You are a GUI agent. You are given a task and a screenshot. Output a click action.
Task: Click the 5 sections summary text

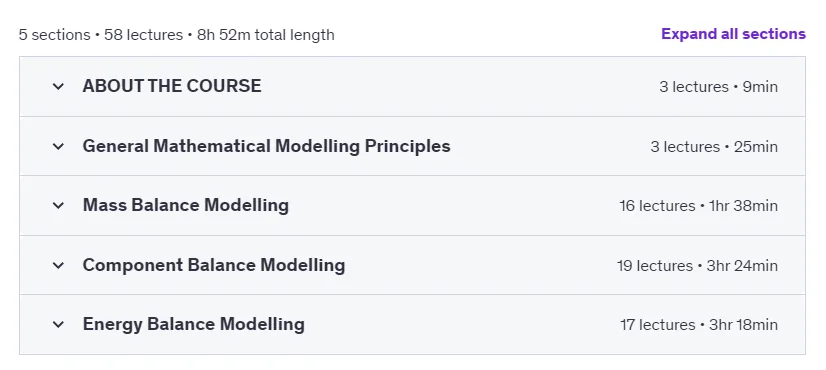[54, 35]
